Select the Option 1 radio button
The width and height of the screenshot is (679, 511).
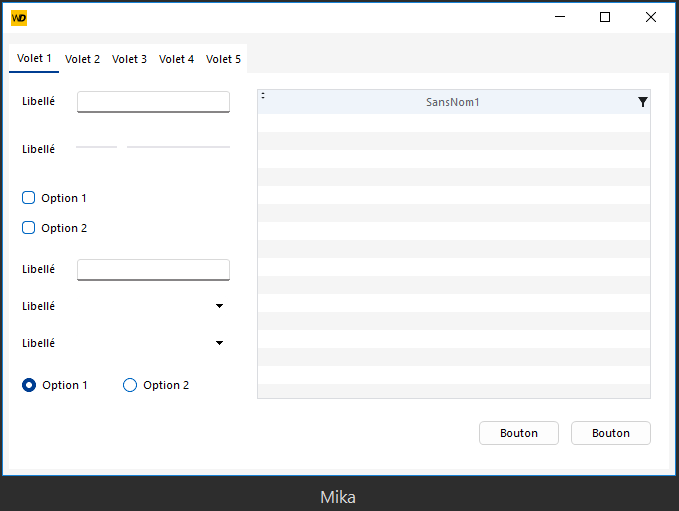click(29, 385)
